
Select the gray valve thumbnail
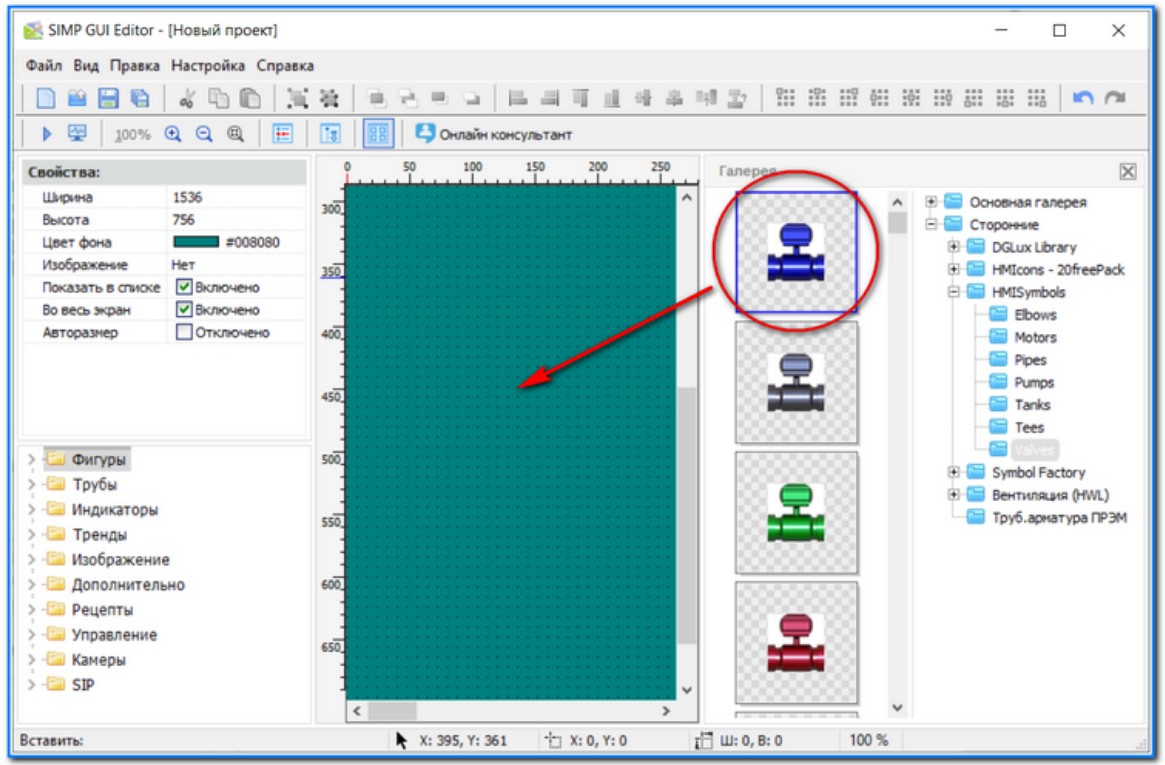[x=796, y=383]
